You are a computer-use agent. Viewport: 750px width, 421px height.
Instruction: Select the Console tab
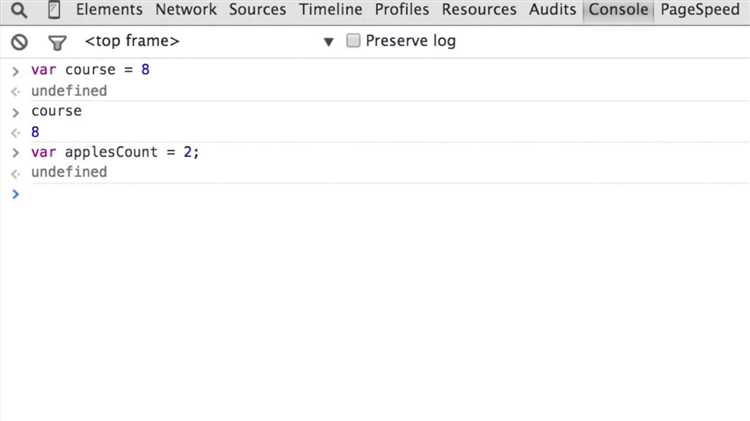pyautogui.click(x=619, y=10)
